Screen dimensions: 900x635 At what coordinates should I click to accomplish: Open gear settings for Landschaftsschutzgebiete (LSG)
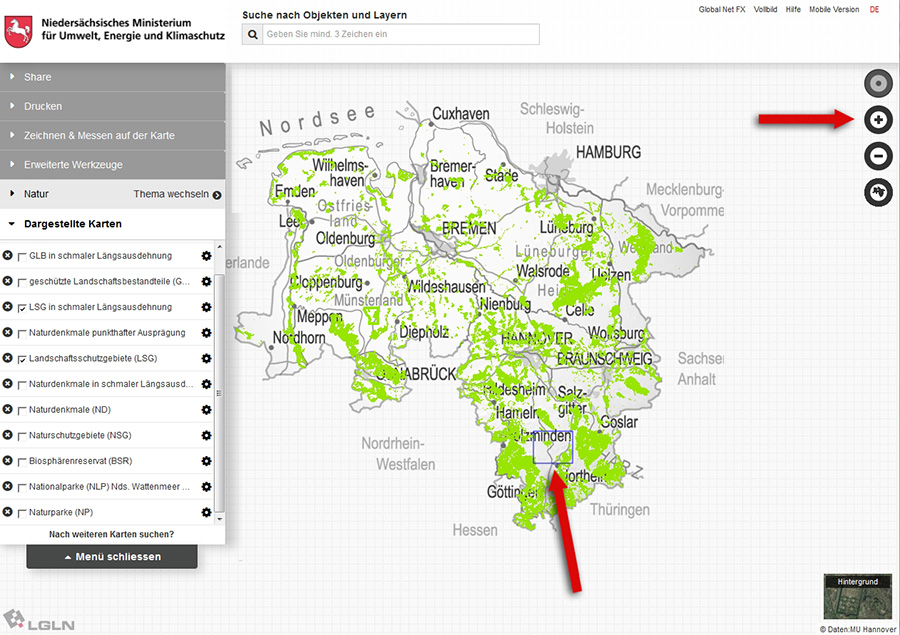pyautogui.click(x=206, y=358)
